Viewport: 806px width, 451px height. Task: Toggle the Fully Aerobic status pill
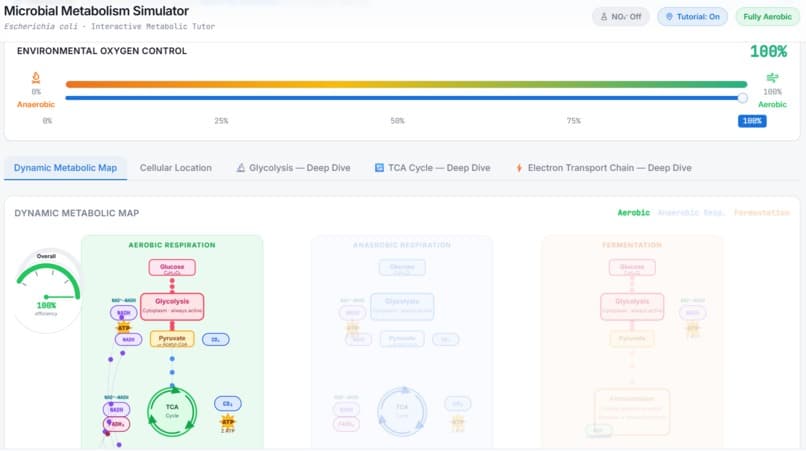point(767,16)
